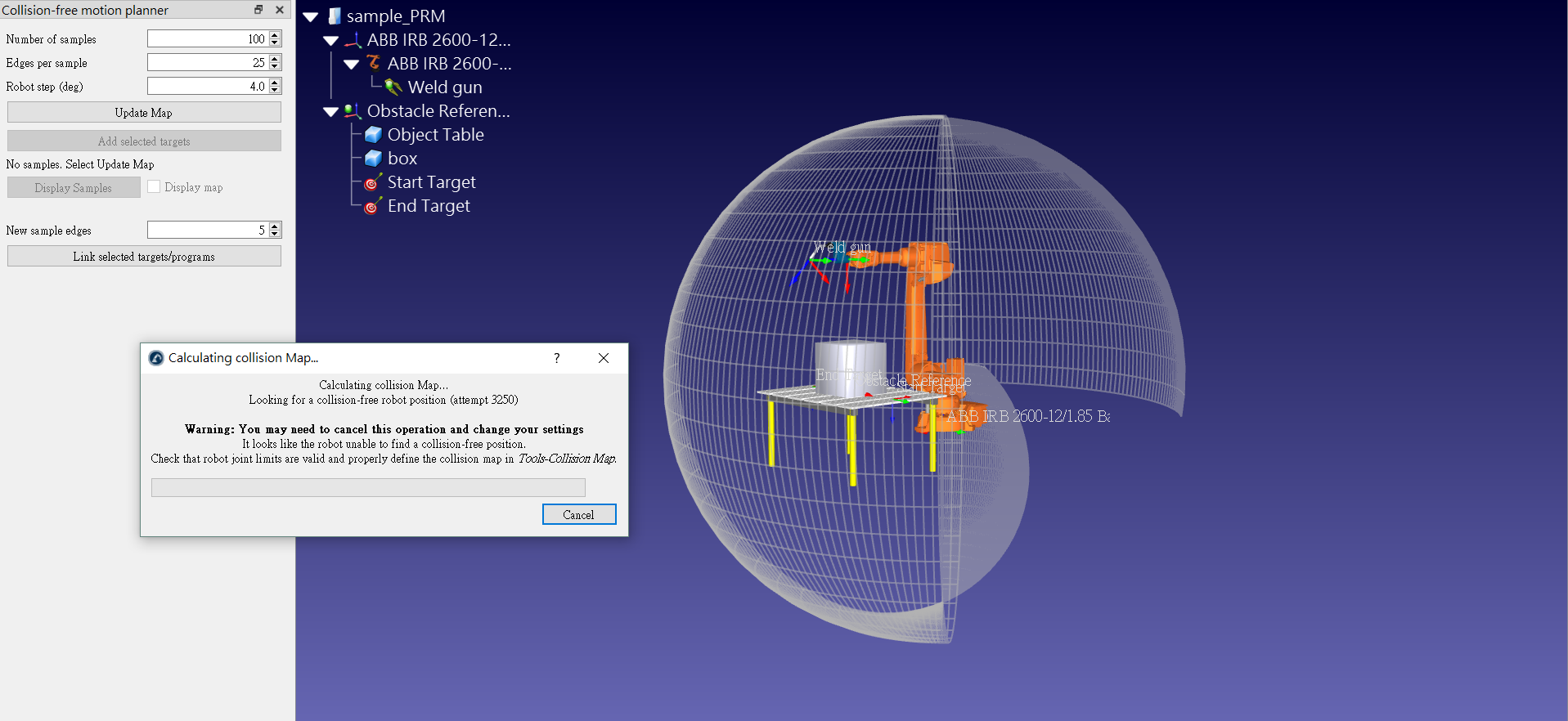This screenshot has width=1568, height=721.
Task: Toggle the Display map checkbox
Action: click(x=154, y=187)
